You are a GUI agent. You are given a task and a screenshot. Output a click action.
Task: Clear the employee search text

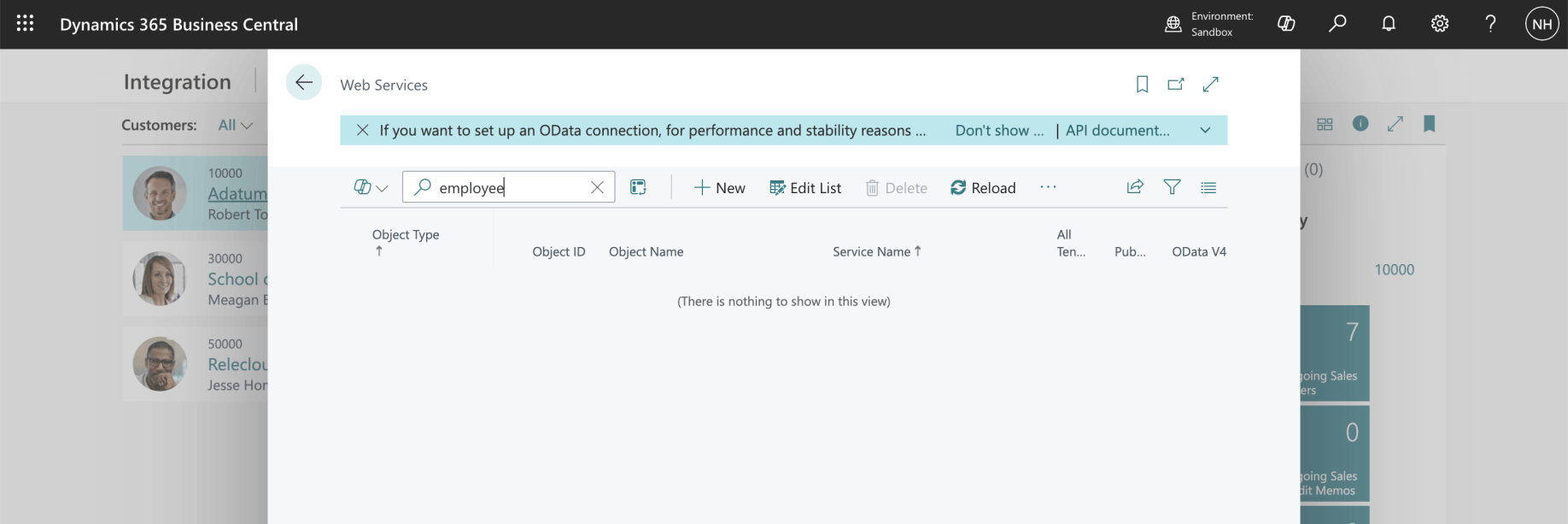597,187
